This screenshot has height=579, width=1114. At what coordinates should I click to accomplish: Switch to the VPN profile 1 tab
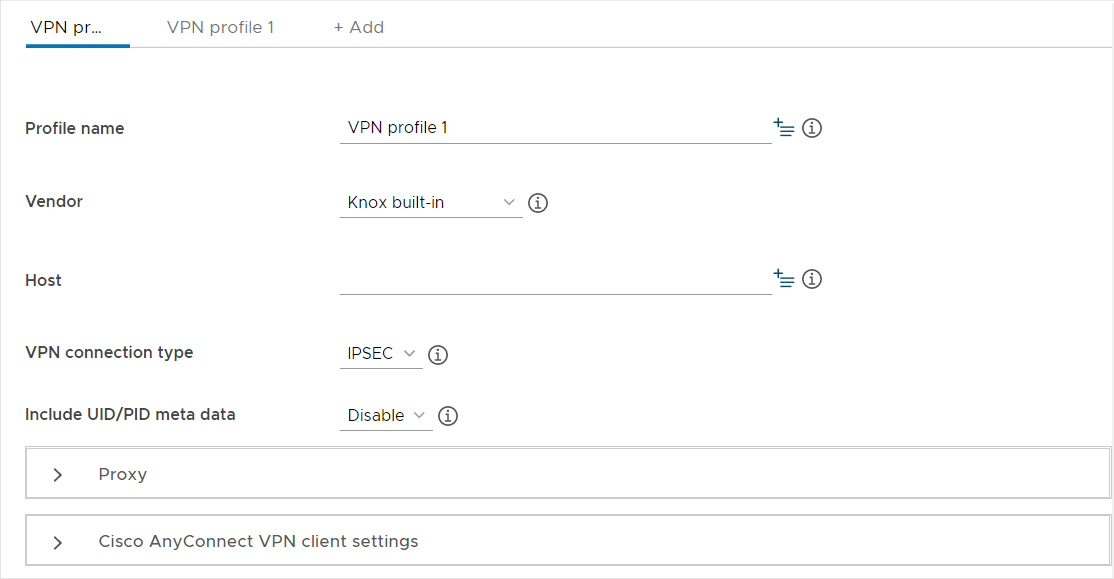220,27
